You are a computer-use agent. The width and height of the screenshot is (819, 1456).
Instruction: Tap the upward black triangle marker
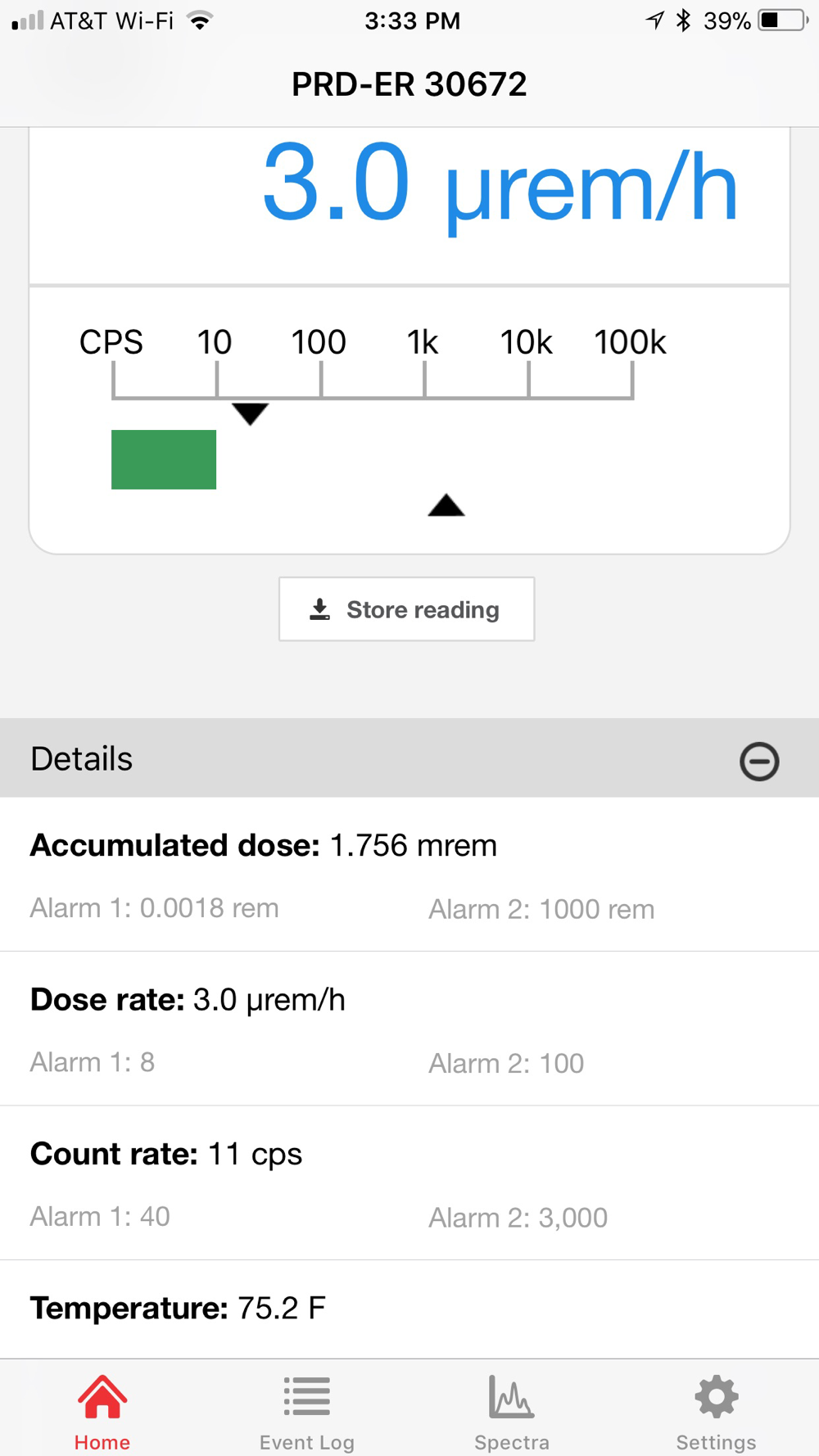(x=446, y=505)
